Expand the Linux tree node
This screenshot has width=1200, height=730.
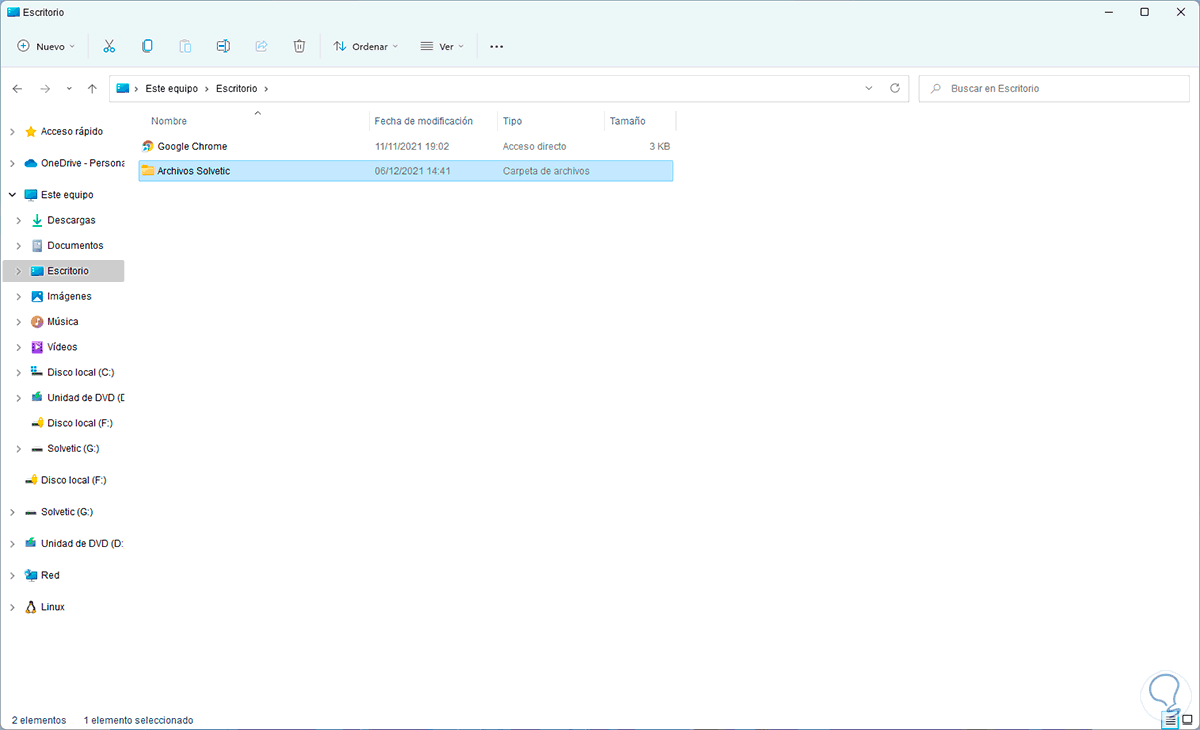pos(12,607)
